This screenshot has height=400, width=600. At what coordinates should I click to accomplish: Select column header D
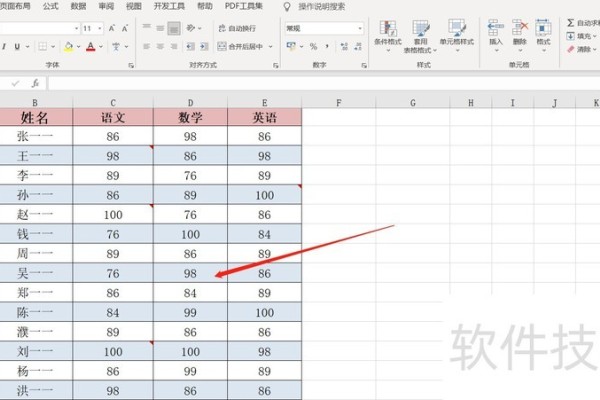coord(190,103)
